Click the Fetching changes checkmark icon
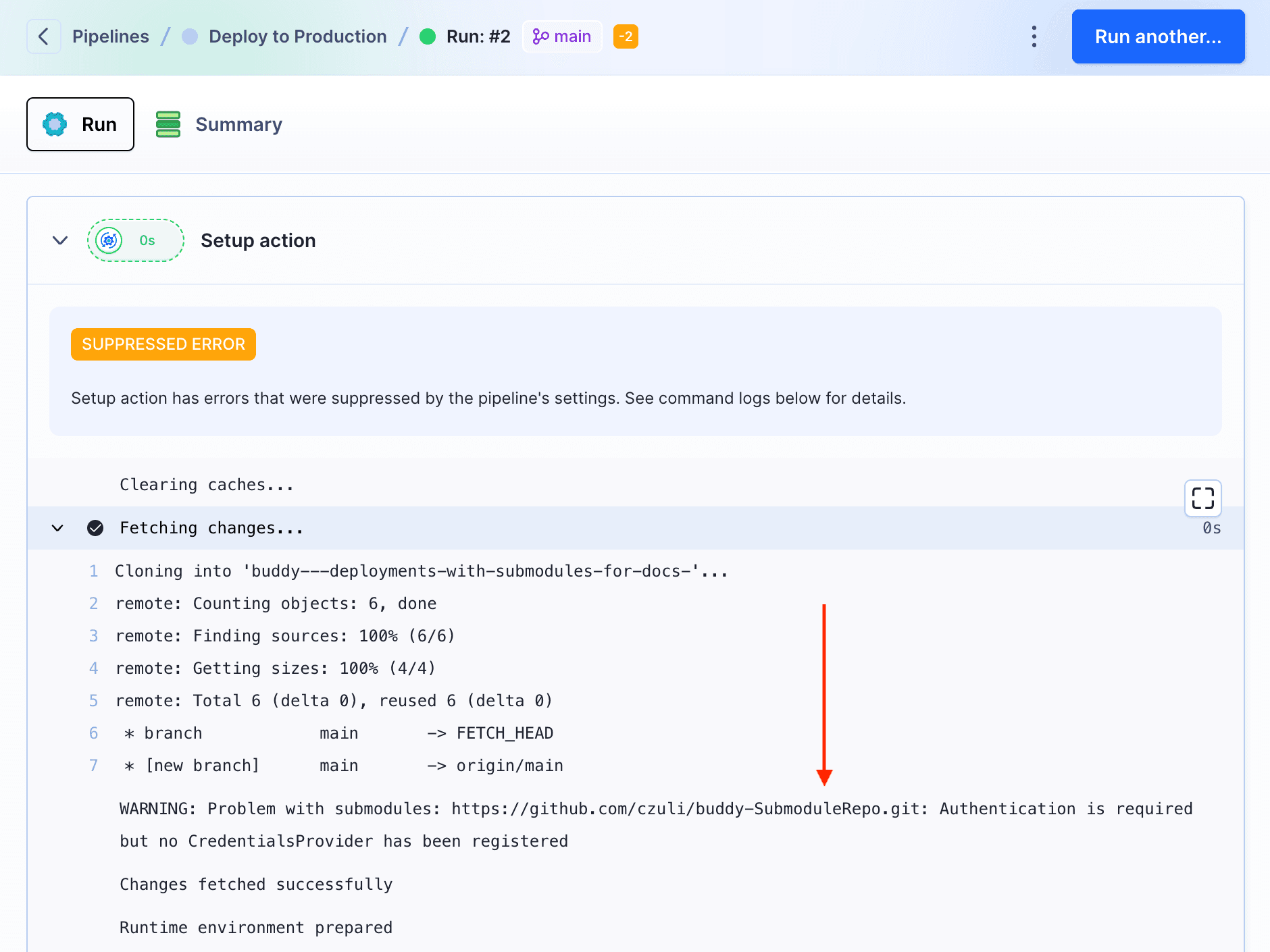This screenshot has width=1270, height=952. pyautogui.click(x=95, y=528)
